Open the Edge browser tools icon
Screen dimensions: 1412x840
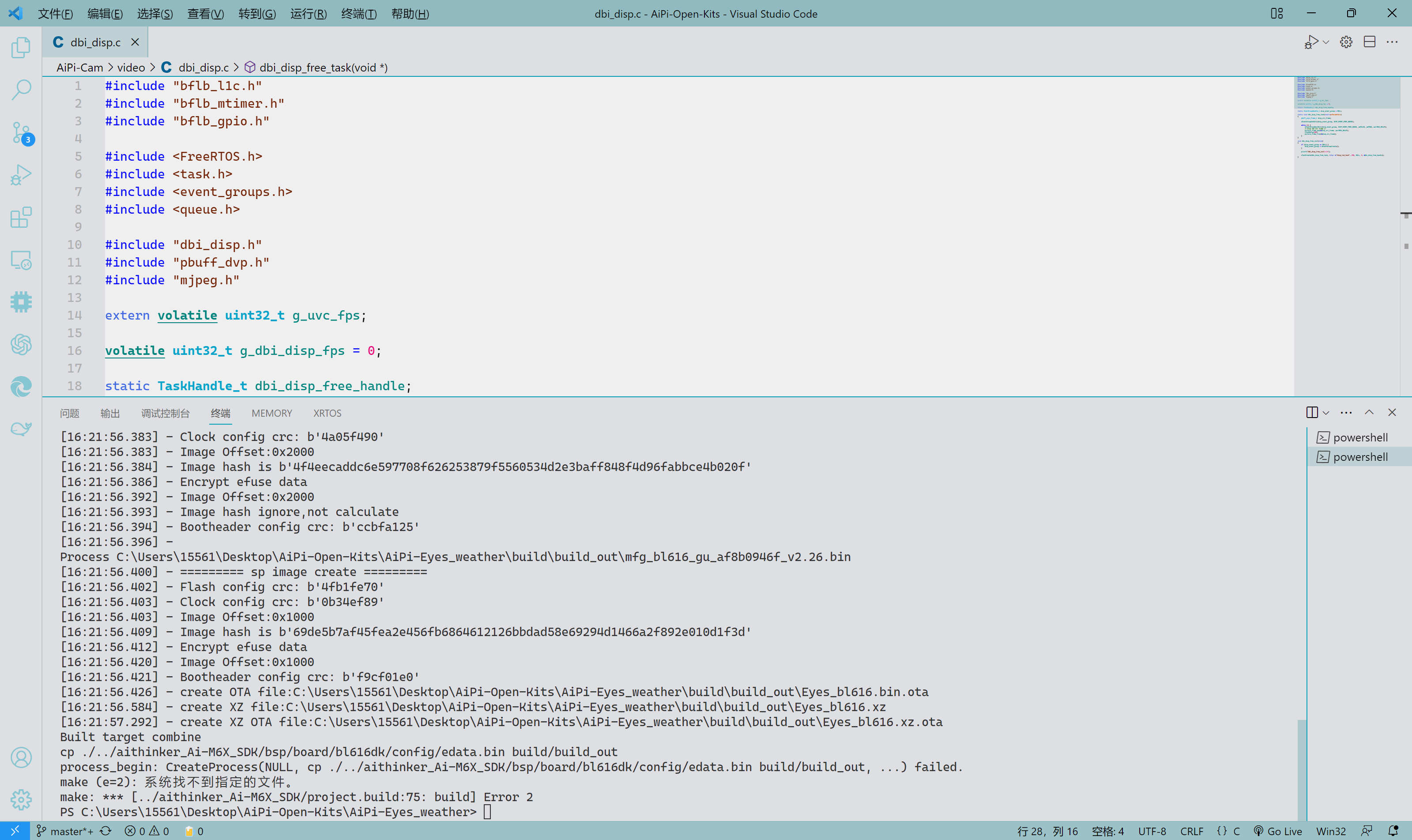pyautogui.click(x=21, y=387)
